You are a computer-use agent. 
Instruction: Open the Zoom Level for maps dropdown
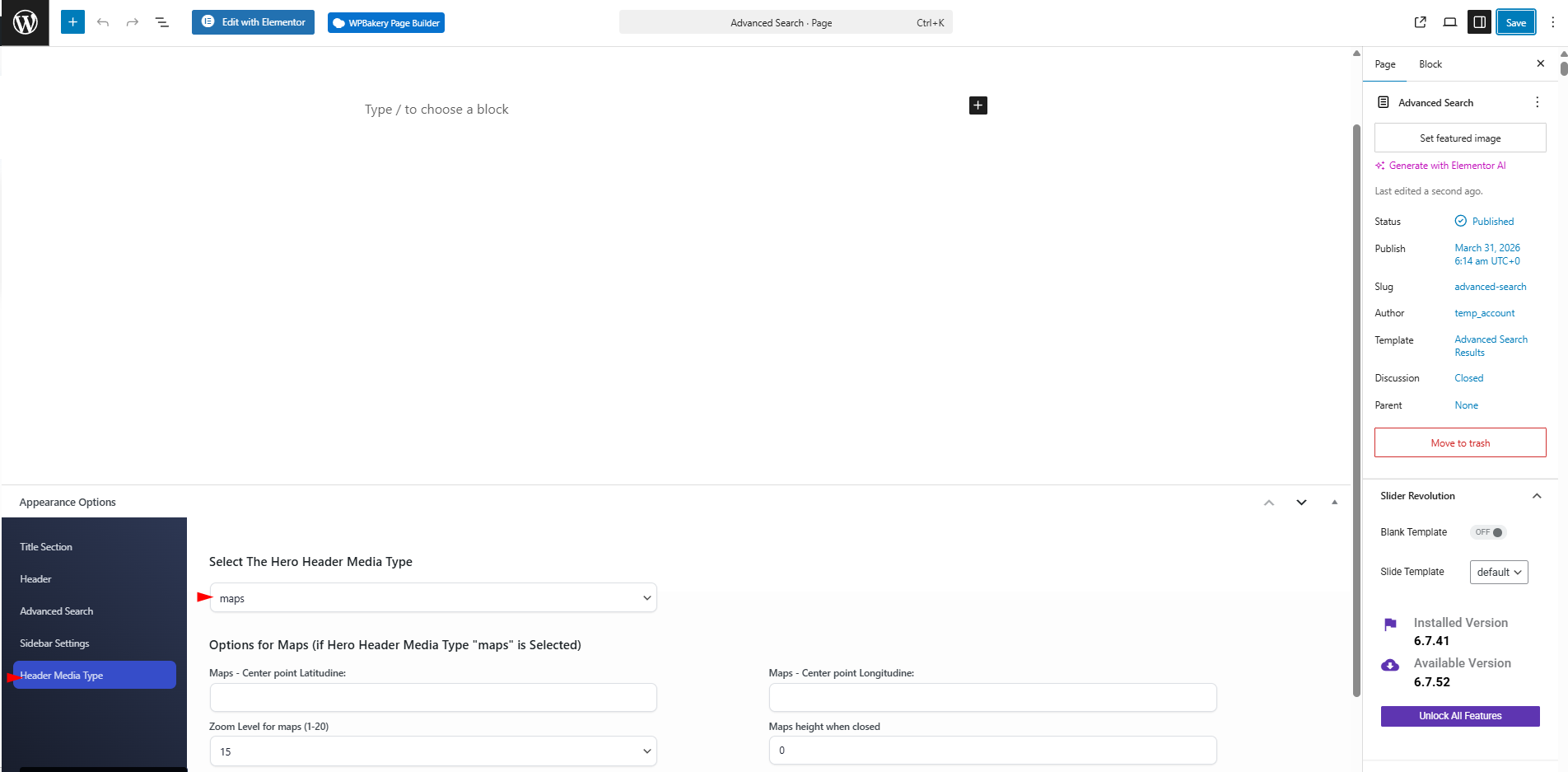click(433, 751)
